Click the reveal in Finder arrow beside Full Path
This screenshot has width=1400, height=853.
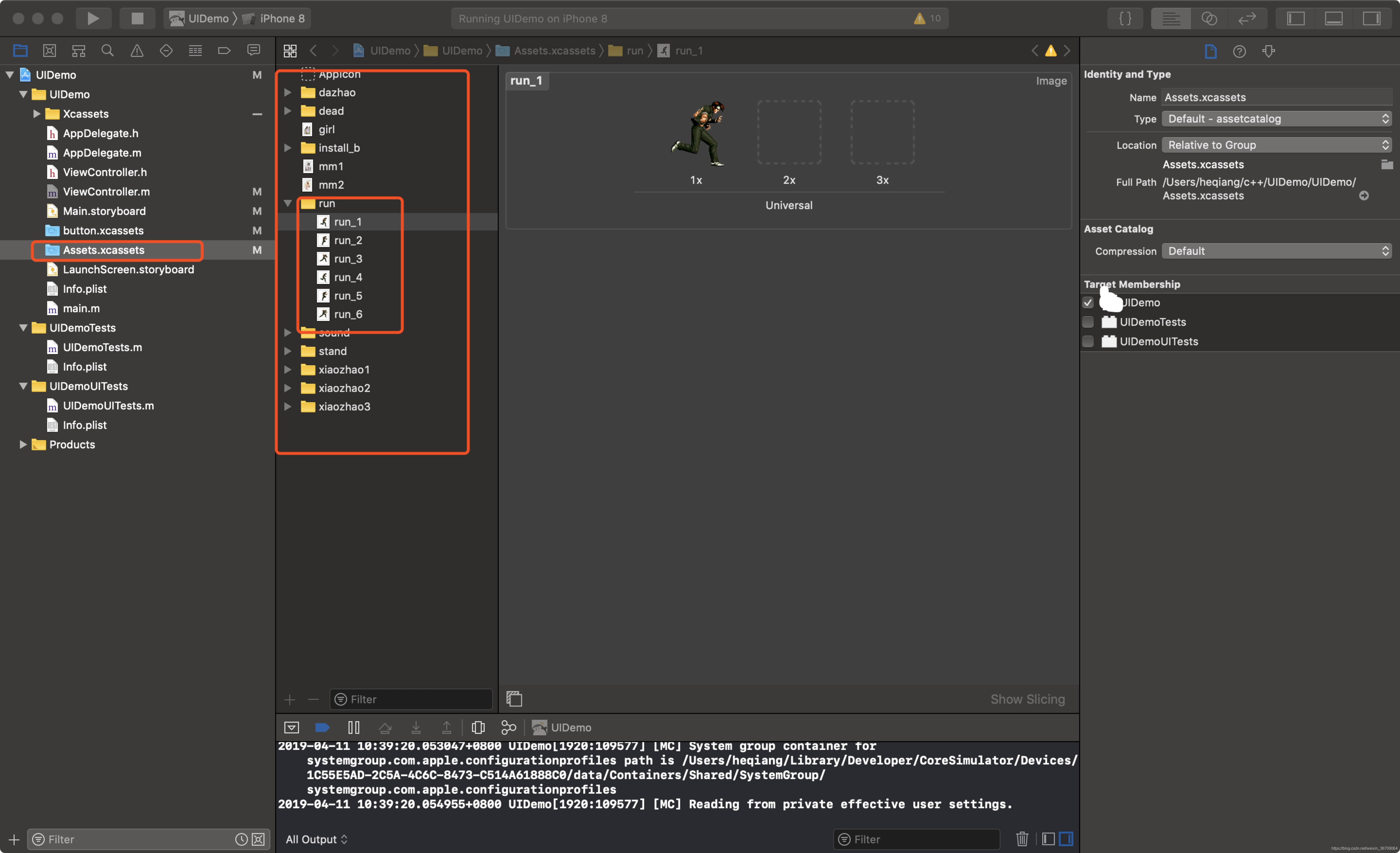1364,195
